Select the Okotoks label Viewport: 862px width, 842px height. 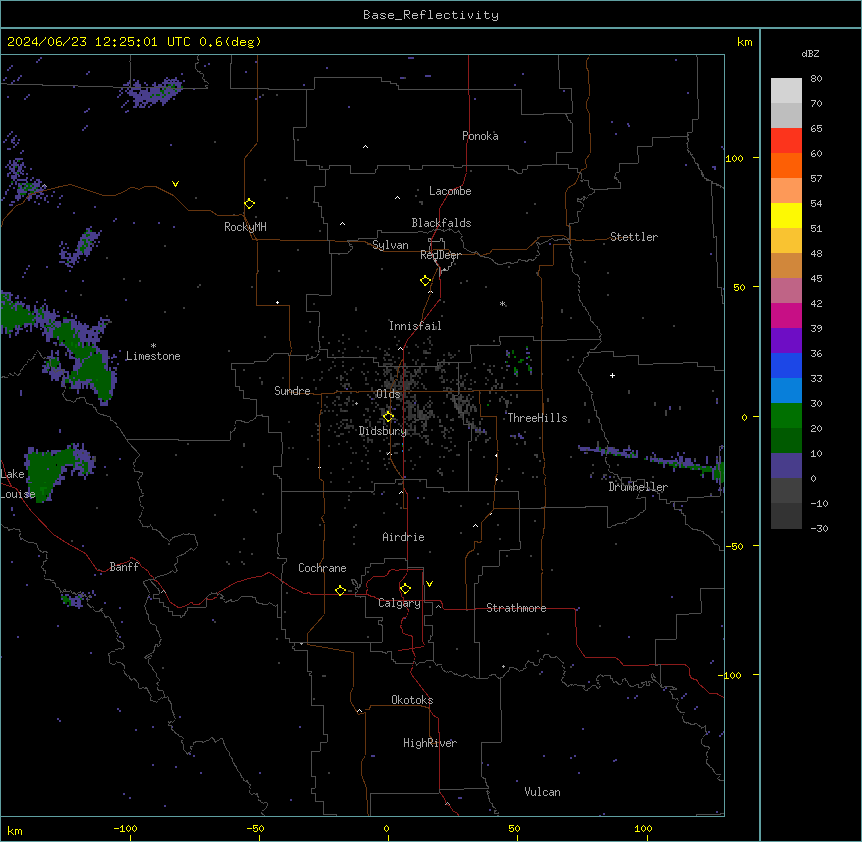point(412,700)
